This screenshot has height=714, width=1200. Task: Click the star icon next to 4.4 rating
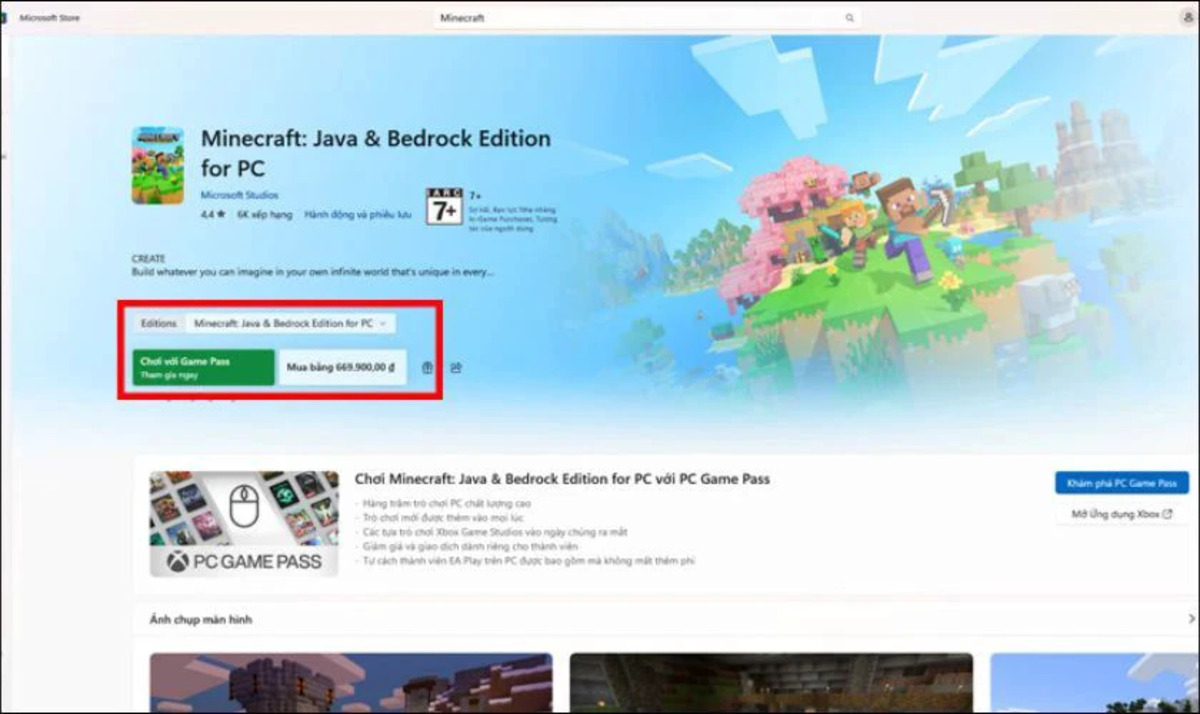point(221,212)
